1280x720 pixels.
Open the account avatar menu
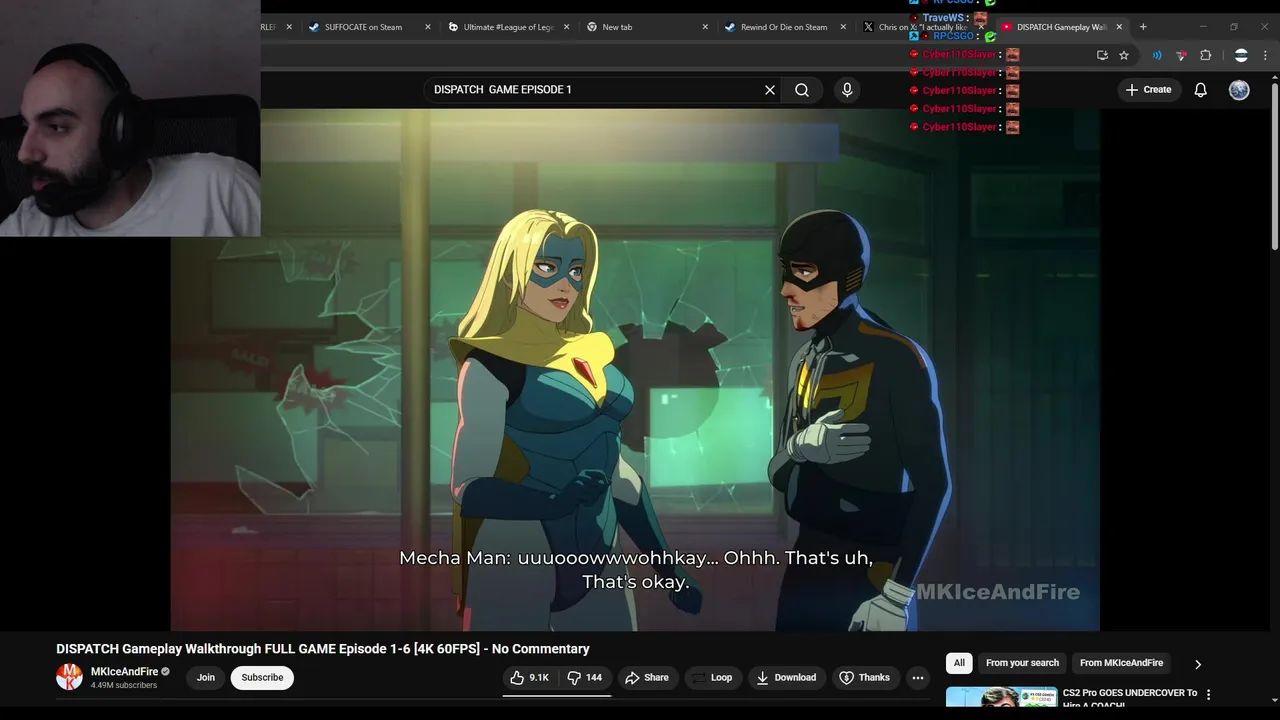[1239, 90]
